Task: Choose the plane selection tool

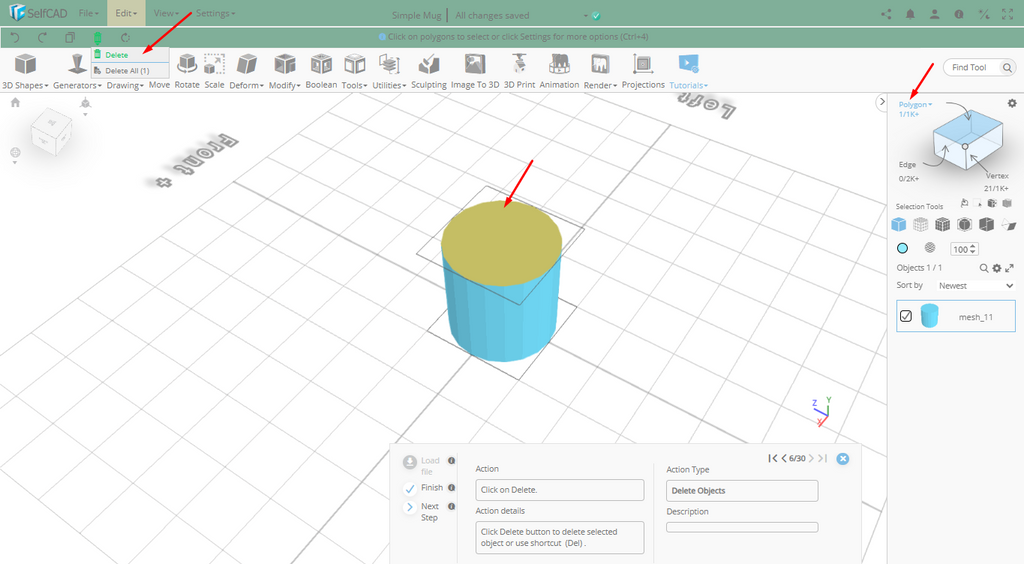Action: pos(1008,225)
